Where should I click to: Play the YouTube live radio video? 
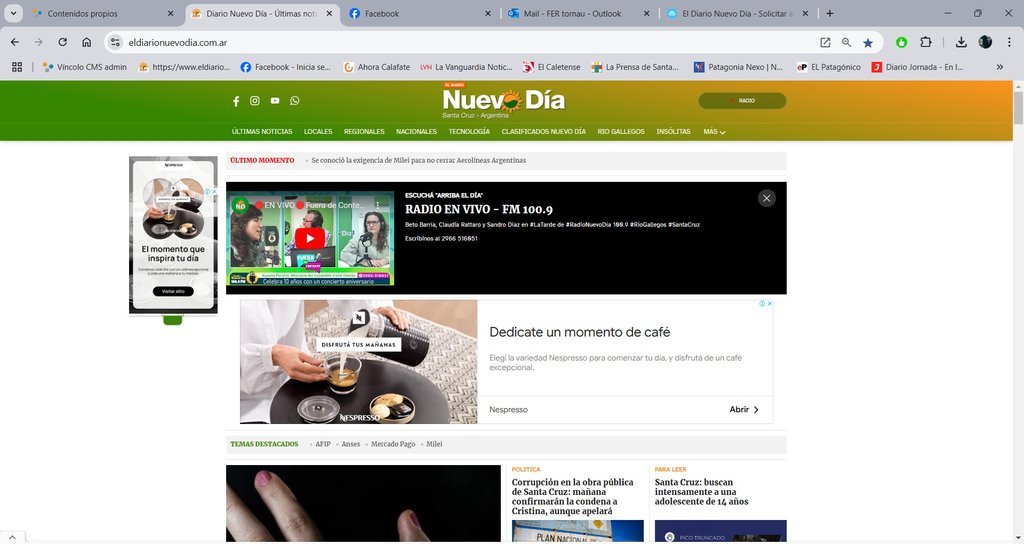[310, 238]
